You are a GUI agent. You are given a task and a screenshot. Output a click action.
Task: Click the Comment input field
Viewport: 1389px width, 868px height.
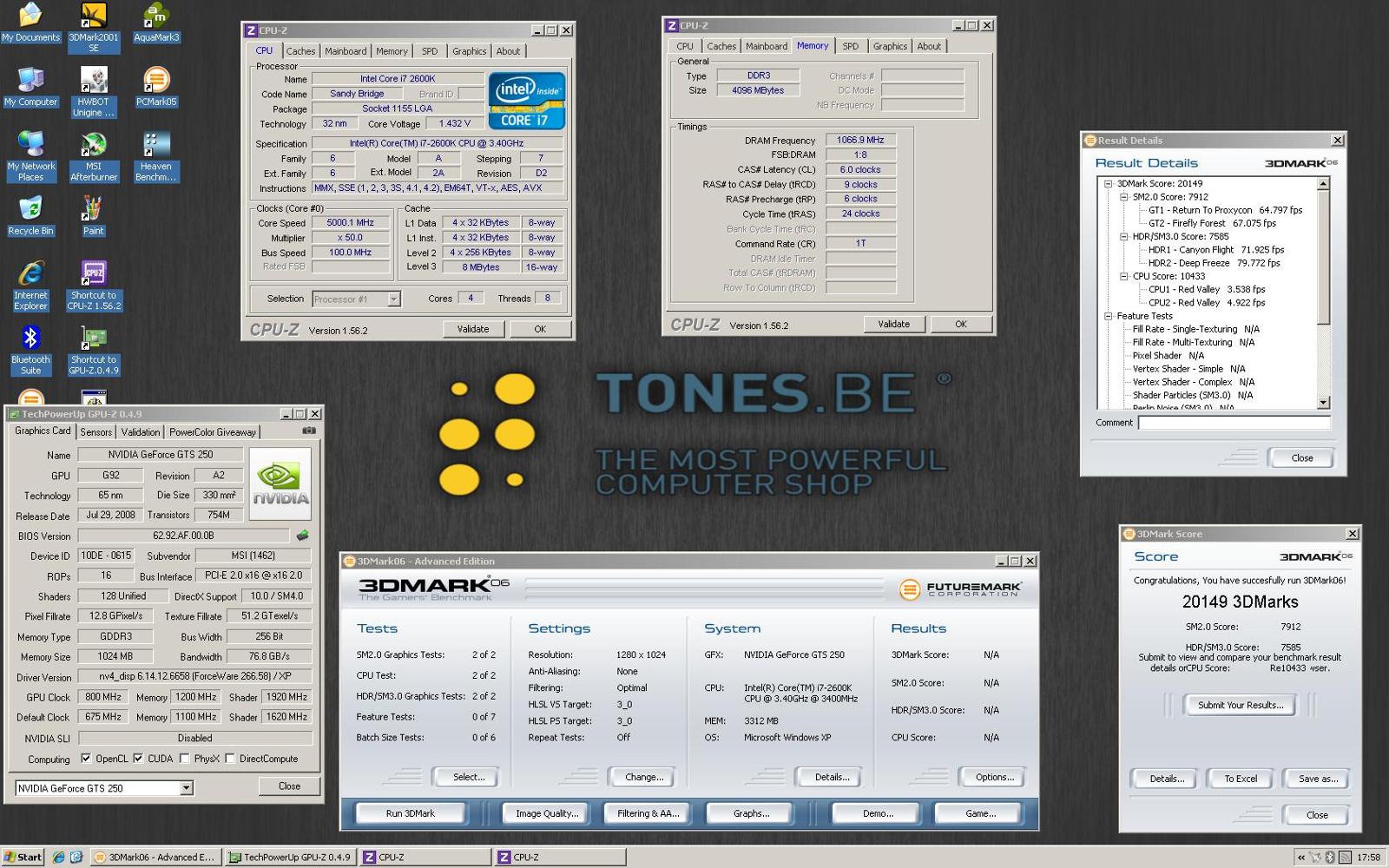click(x=1234, y=423)
